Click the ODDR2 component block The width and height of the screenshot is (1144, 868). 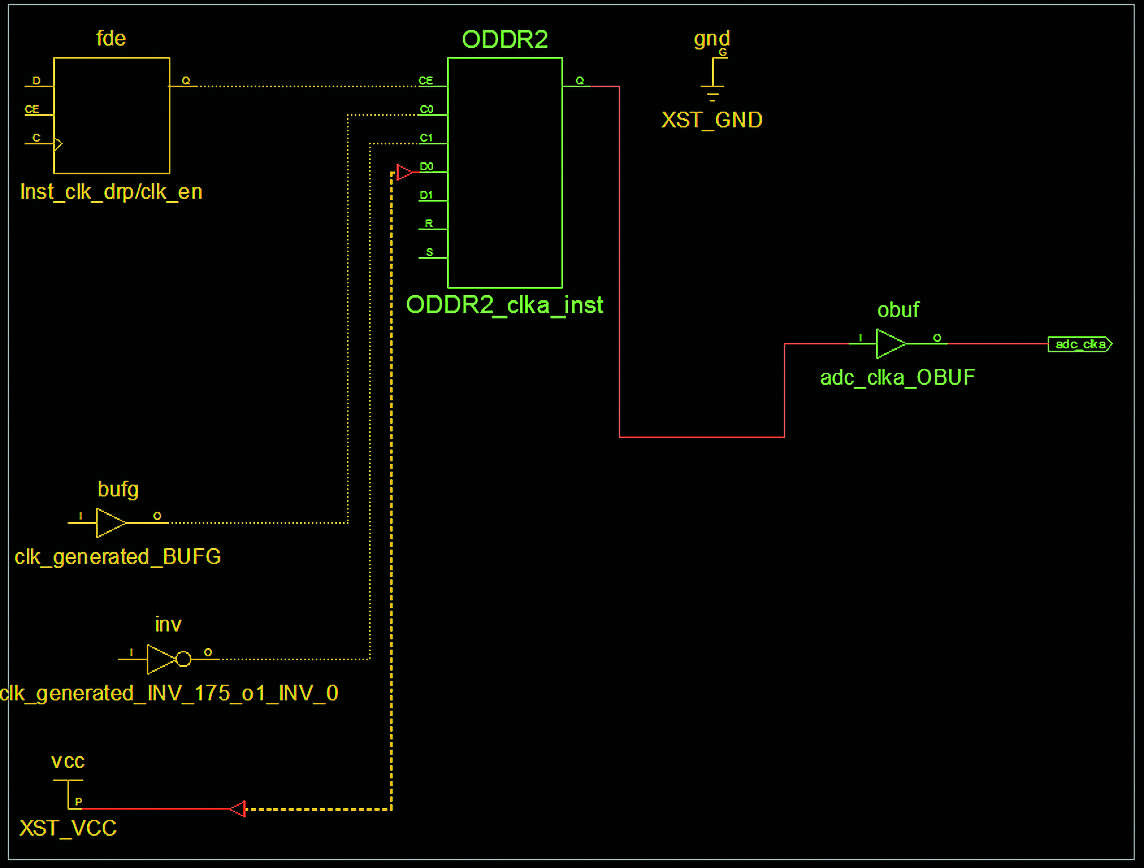504,172
